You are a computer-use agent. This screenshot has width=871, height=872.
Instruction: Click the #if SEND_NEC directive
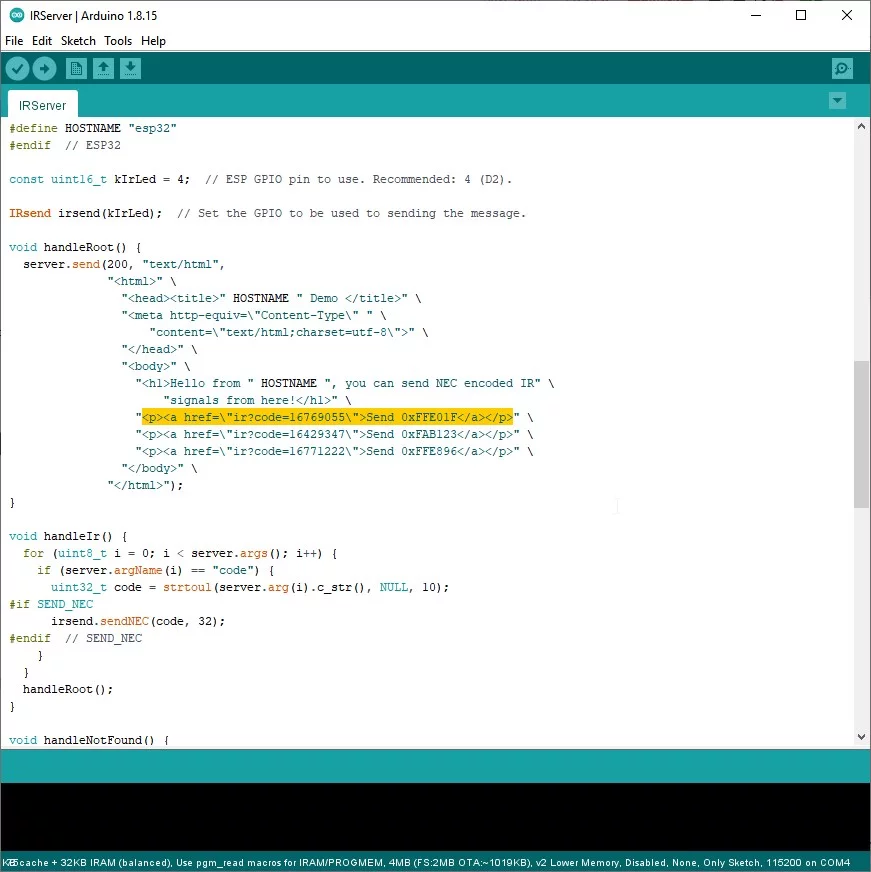(x=51, y=605)
